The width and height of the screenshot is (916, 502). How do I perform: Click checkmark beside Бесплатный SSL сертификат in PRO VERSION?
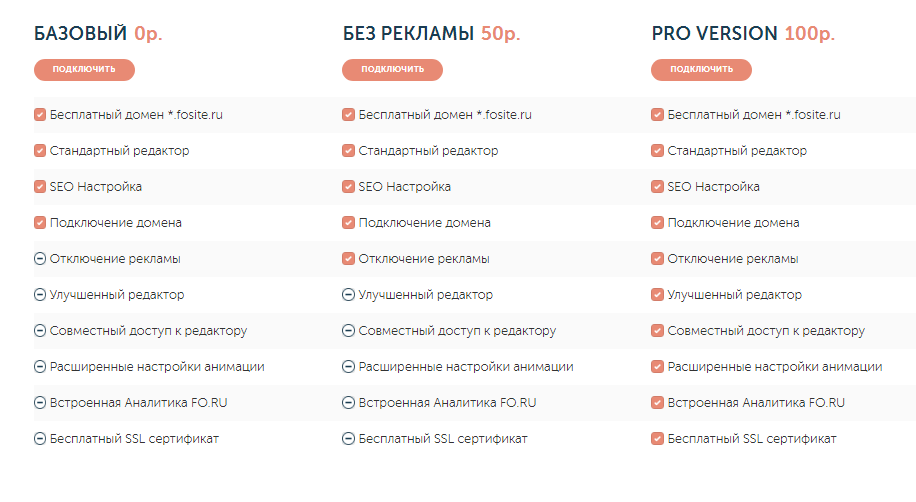tap(657, 439)
